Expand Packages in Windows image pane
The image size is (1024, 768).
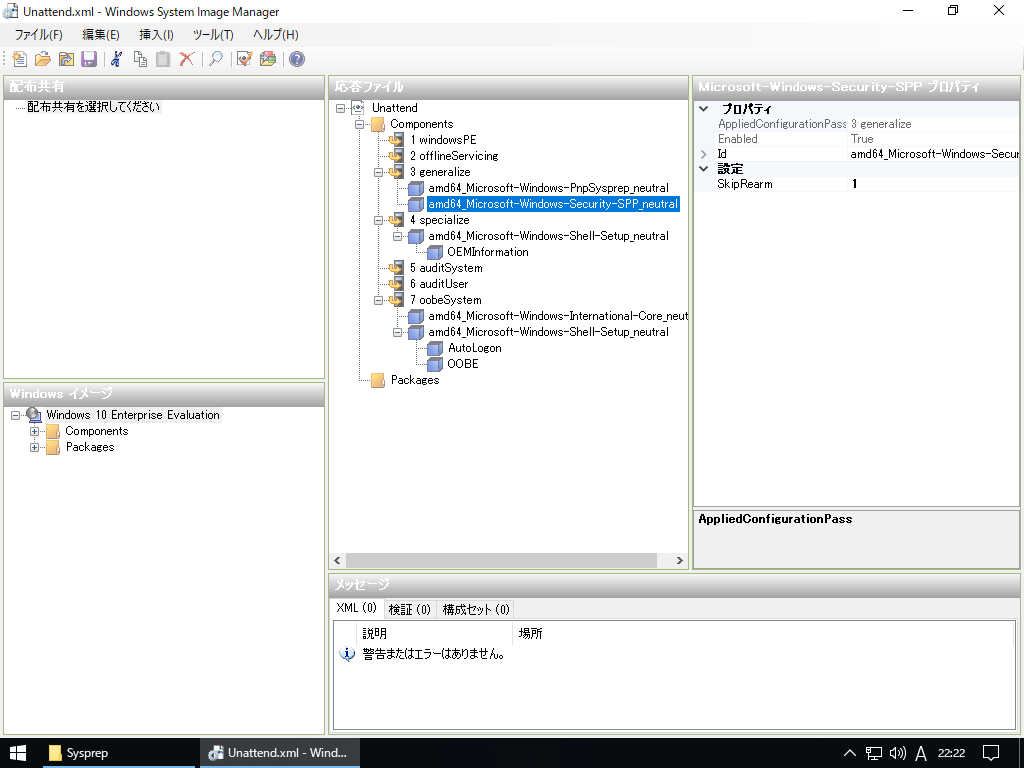35,447
